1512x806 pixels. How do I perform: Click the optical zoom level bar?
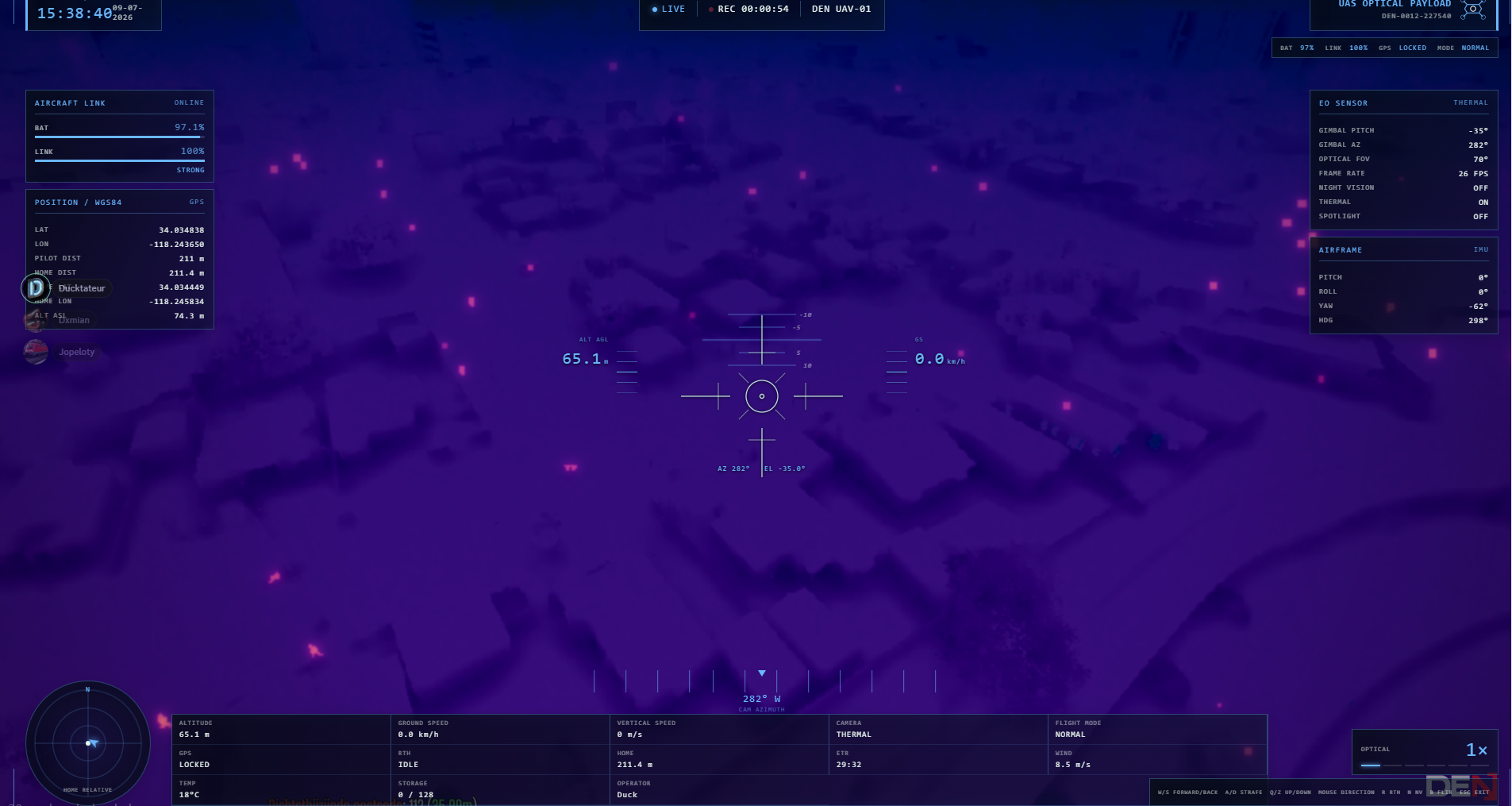pos(1425,766)
